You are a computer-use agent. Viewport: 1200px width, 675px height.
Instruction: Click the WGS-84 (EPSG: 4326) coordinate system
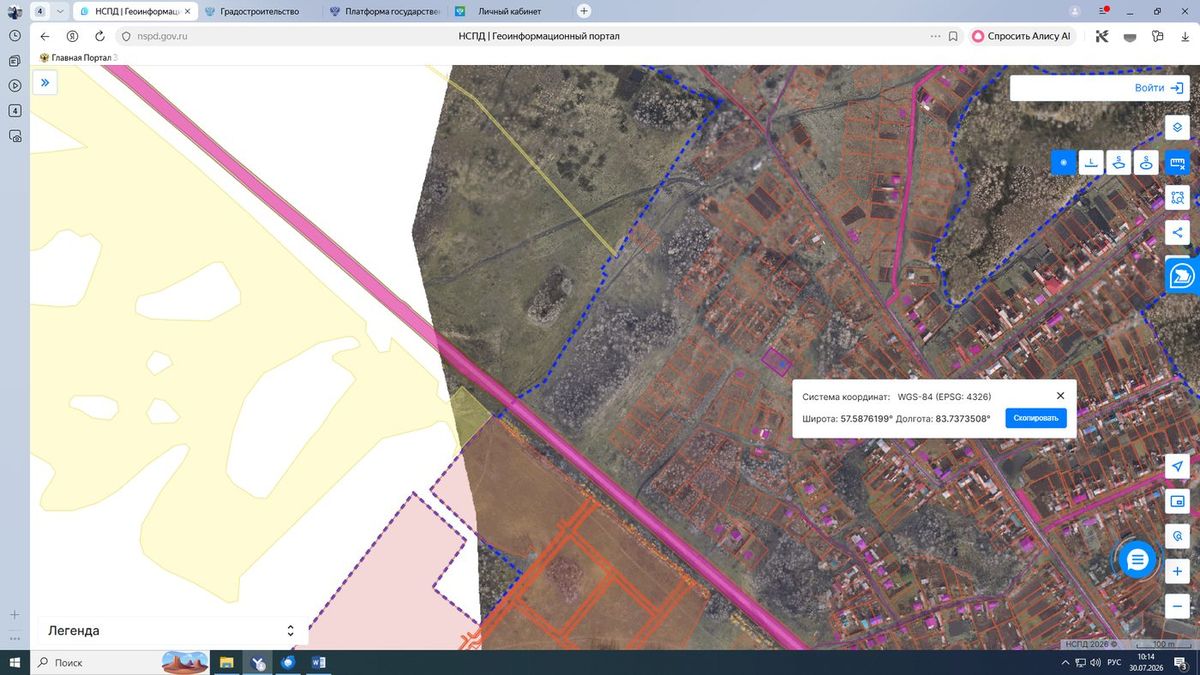[x=944, y=397]
